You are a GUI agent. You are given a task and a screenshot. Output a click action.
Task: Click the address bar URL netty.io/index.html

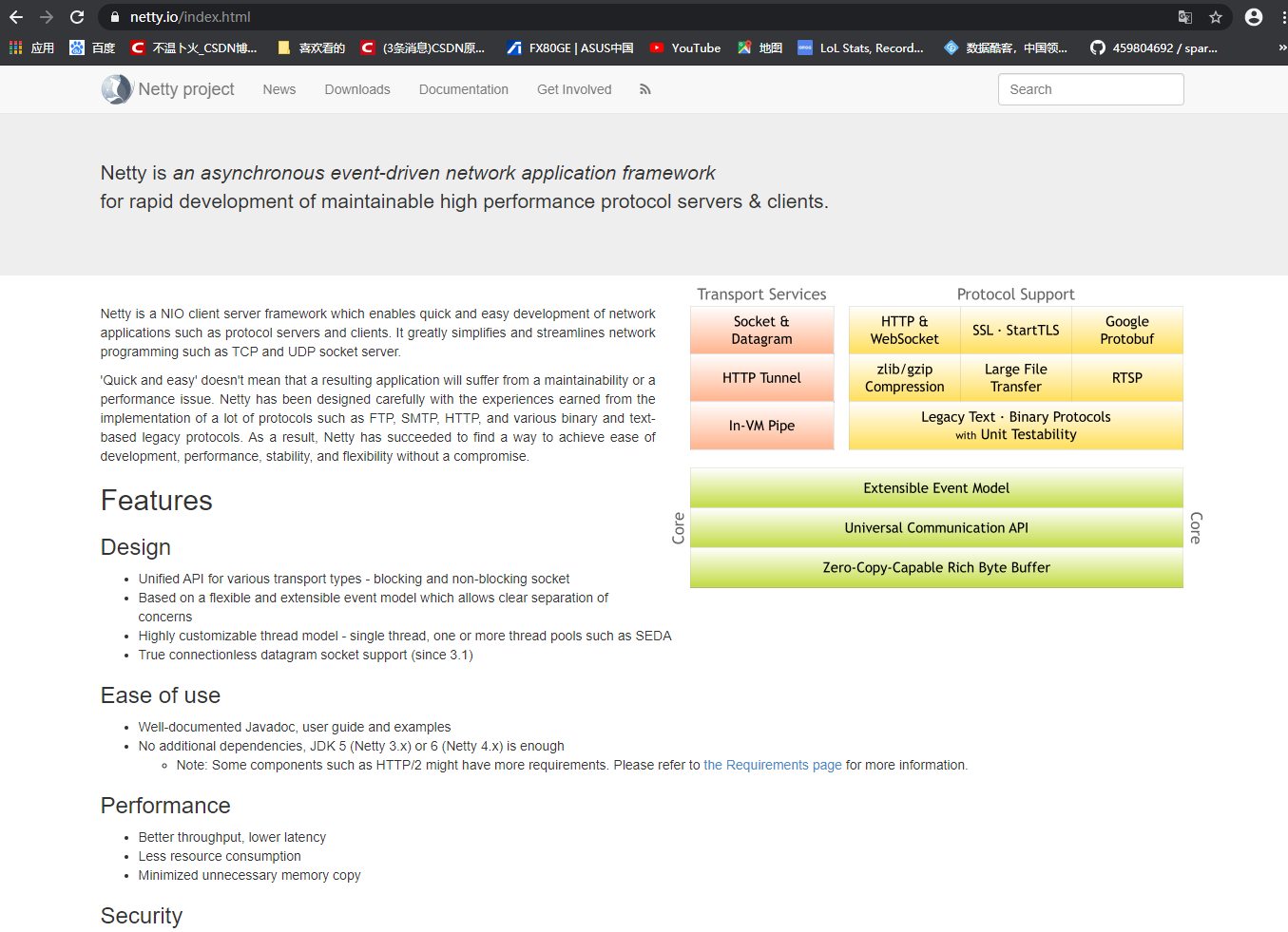pyautogui.click(x=190, y=17)
